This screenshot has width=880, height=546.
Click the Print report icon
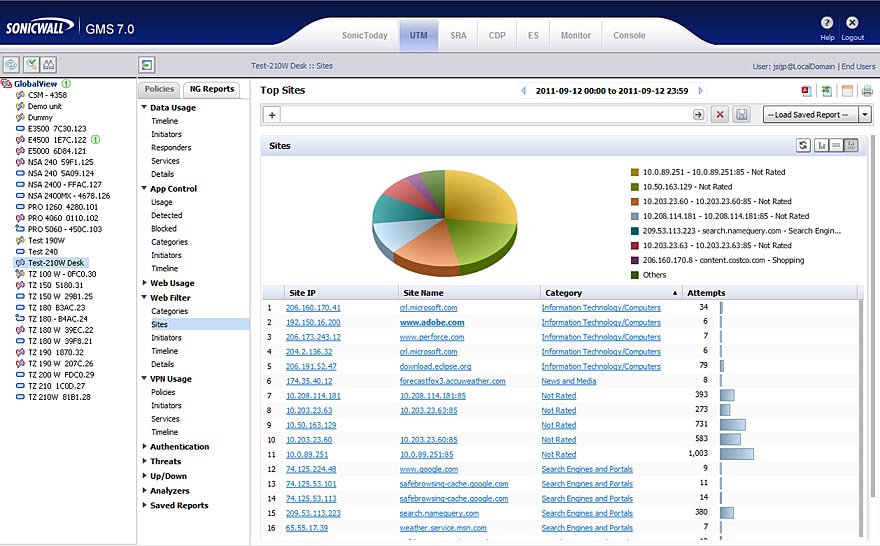(867, 91)
